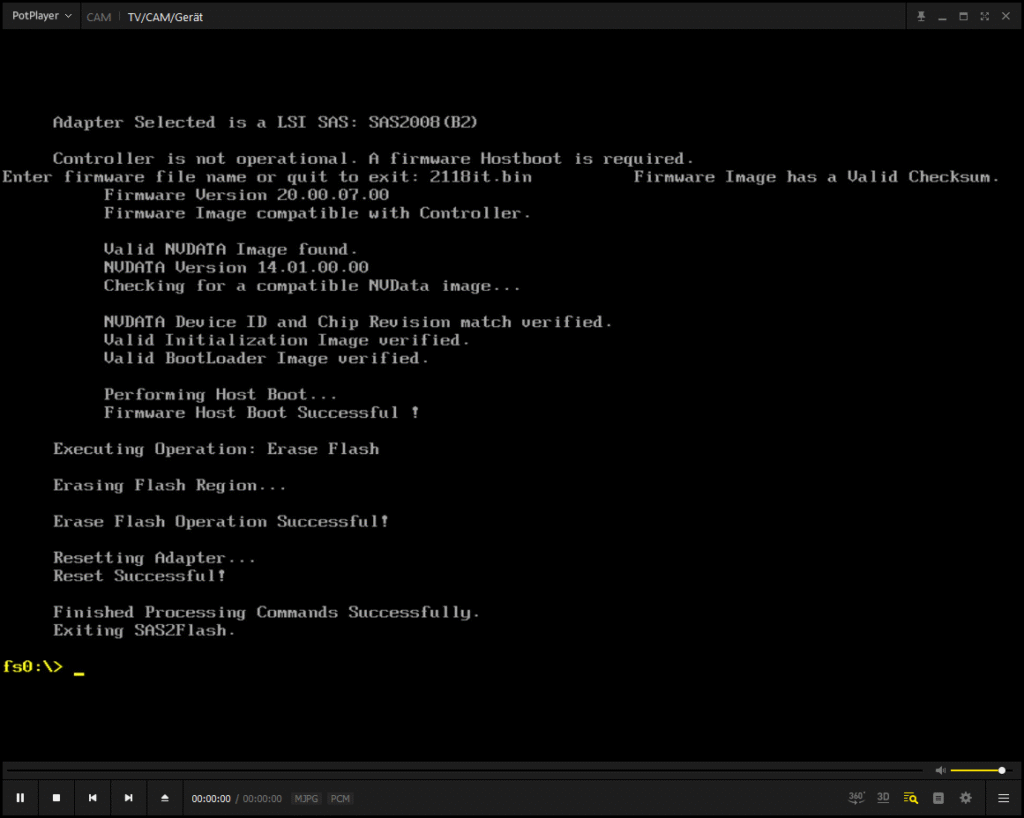Open the PotPlayer main menu dropdown

coord(41,16)
